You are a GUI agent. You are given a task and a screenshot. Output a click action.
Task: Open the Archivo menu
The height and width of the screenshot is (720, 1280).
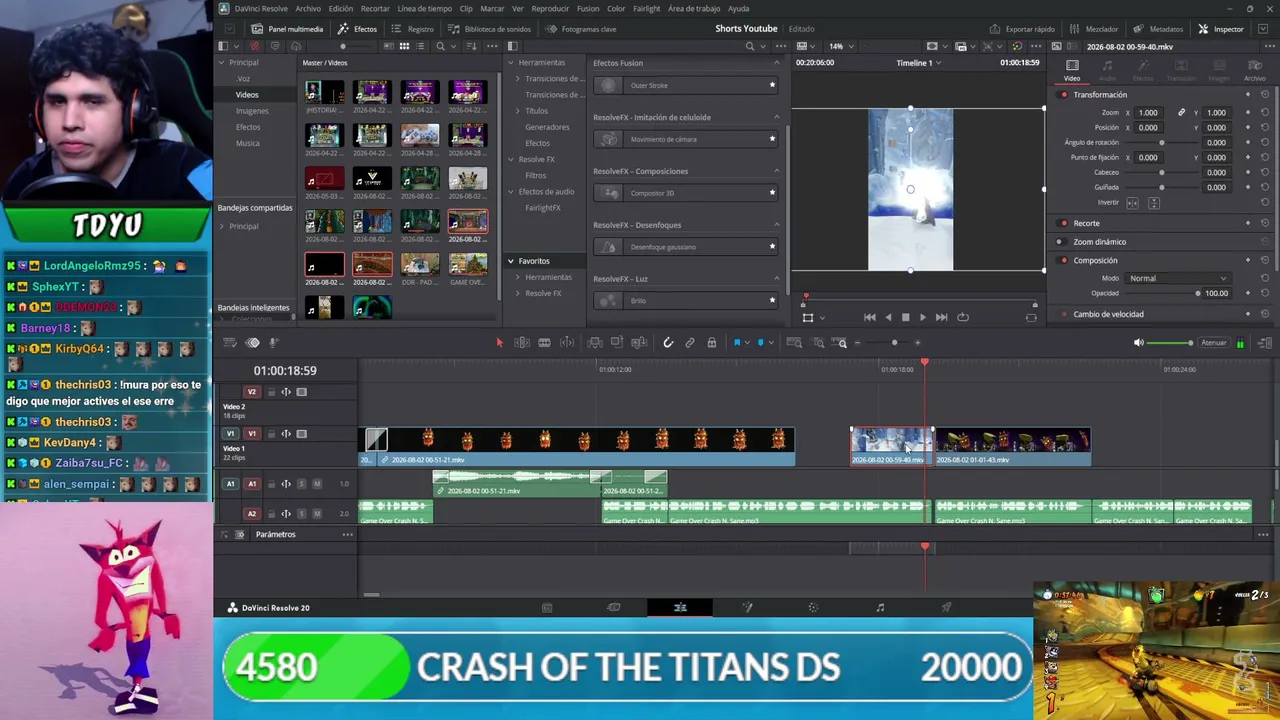[308, 9]
